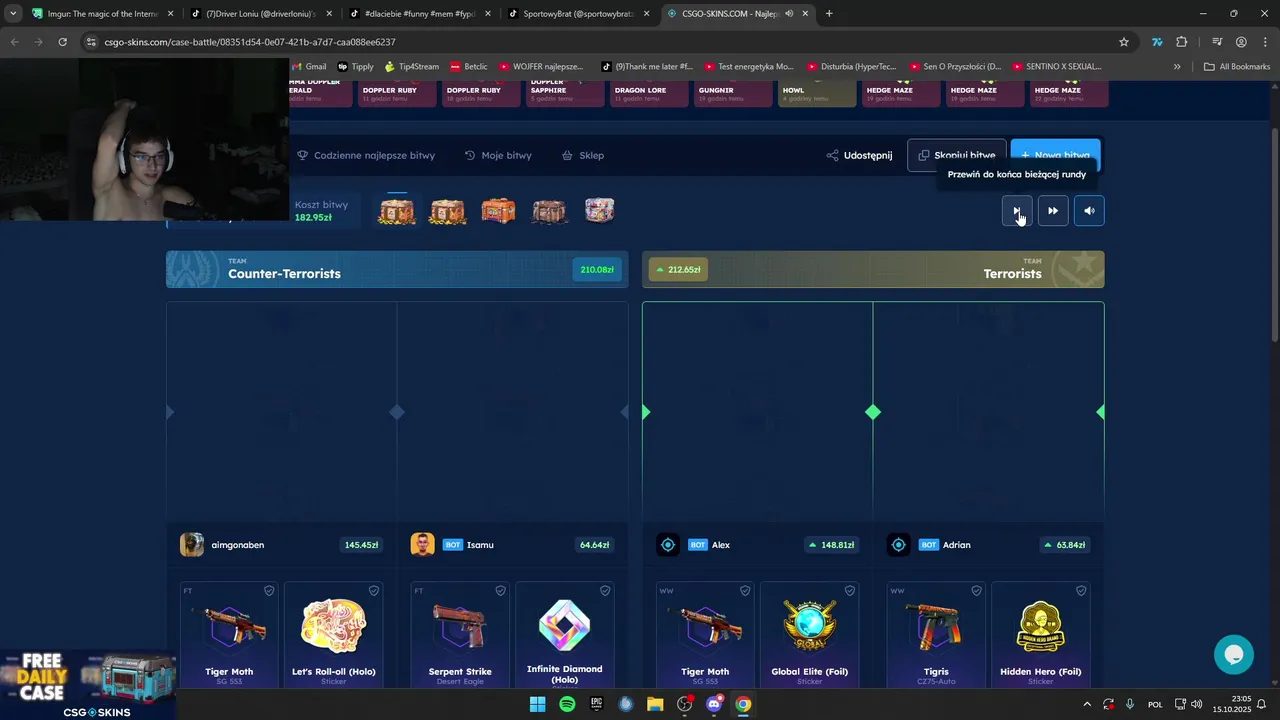The height and width of the screenshot is (720, 1280).
Task: Click the fairness shield on aimgonaben's Tiger Moth
Action: [x=269, y=591]
